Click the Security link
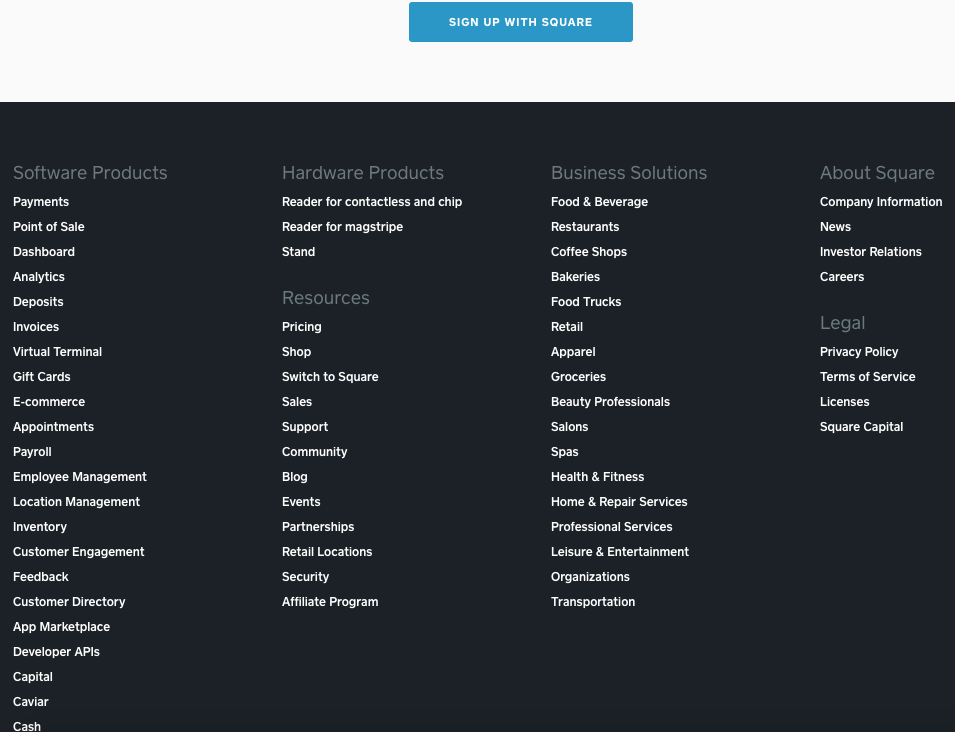Image resolution: width=955 pixels, height=732 pixels. 305,576
